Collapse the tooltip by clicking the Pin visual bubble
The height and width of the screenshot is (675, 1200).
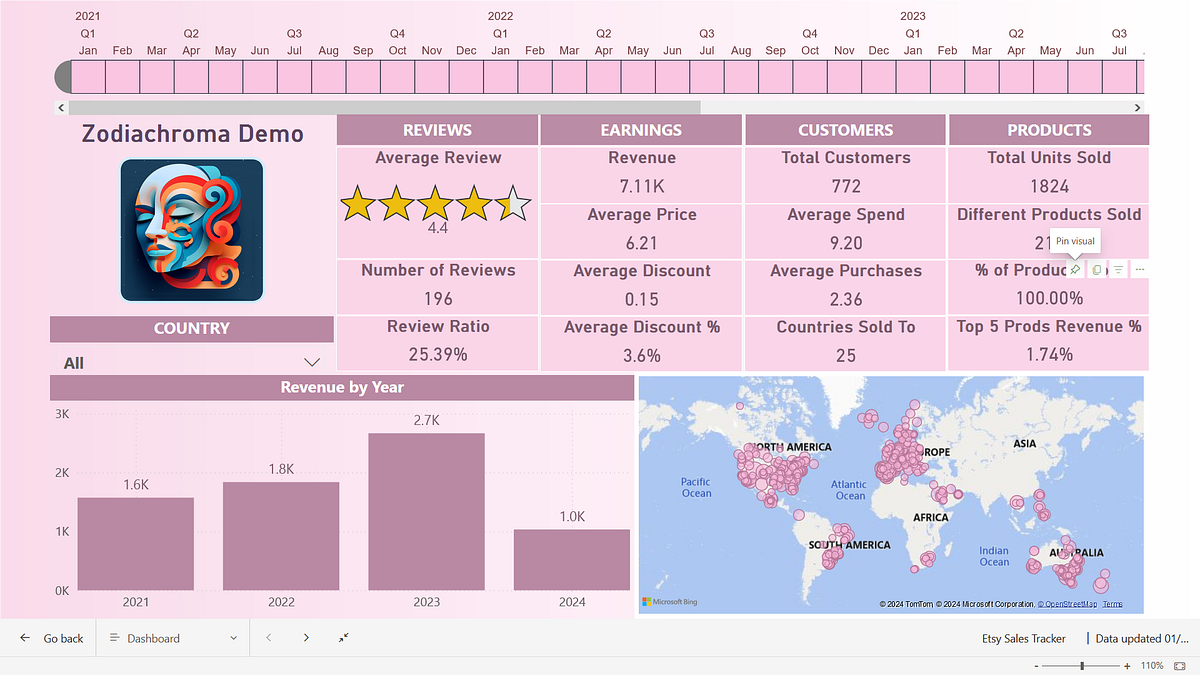click(x=1074, y=241)
